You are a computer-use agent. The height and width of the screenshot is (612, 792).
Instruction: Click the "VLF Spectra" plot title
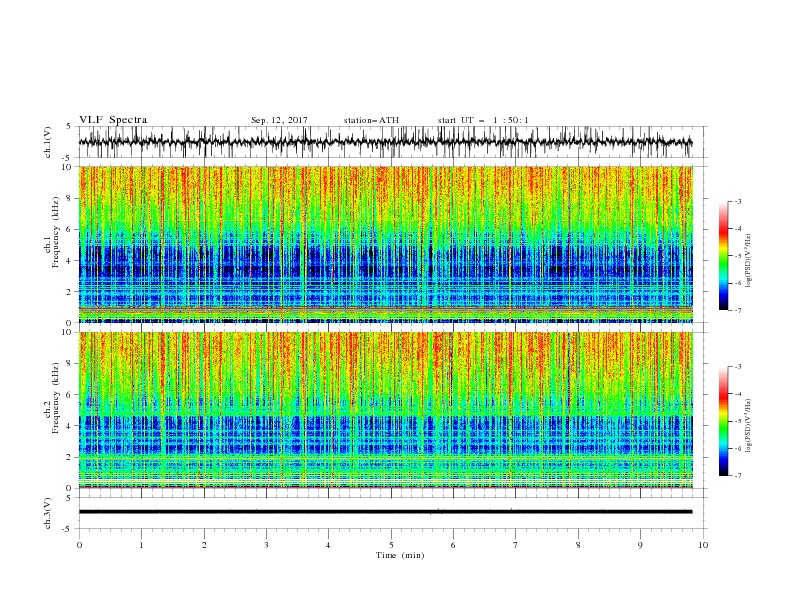point(113,120)
